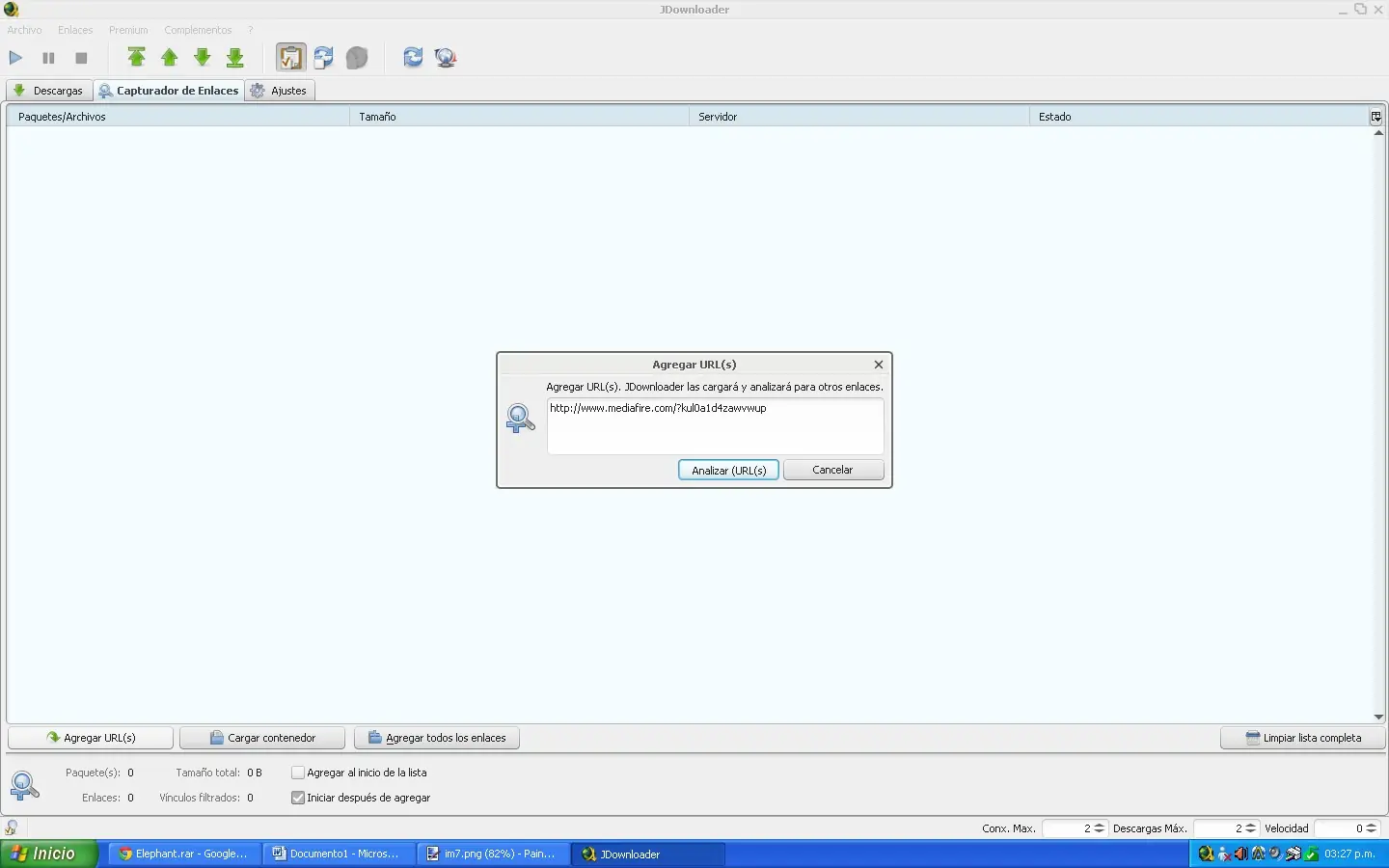Close the Agregar URL(s) dialog
Image resolution: width=1389 pixels, height=868 pixels.
point(879,365)
